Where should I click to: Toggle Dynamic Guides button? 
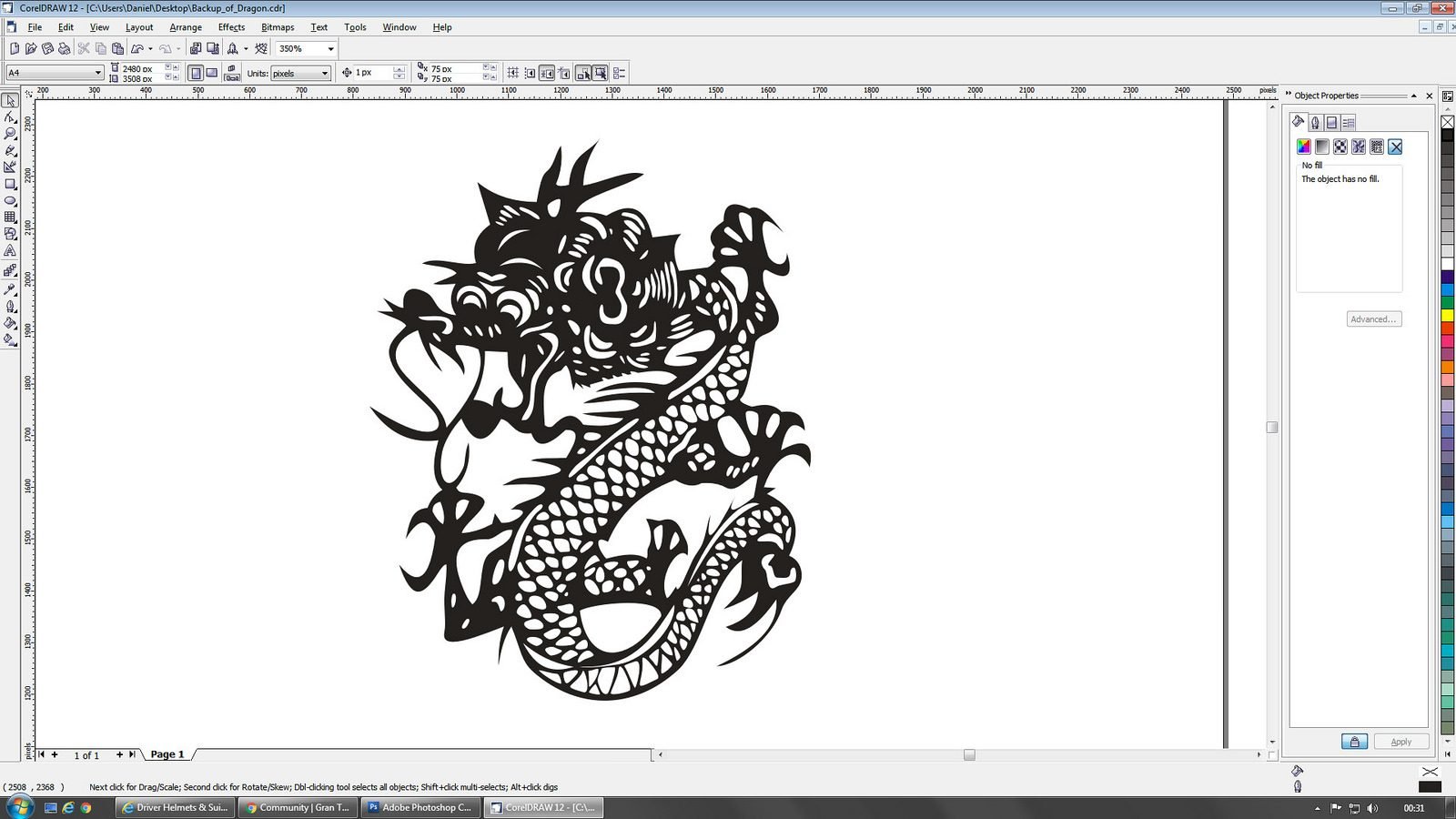[x=564, y=73]
